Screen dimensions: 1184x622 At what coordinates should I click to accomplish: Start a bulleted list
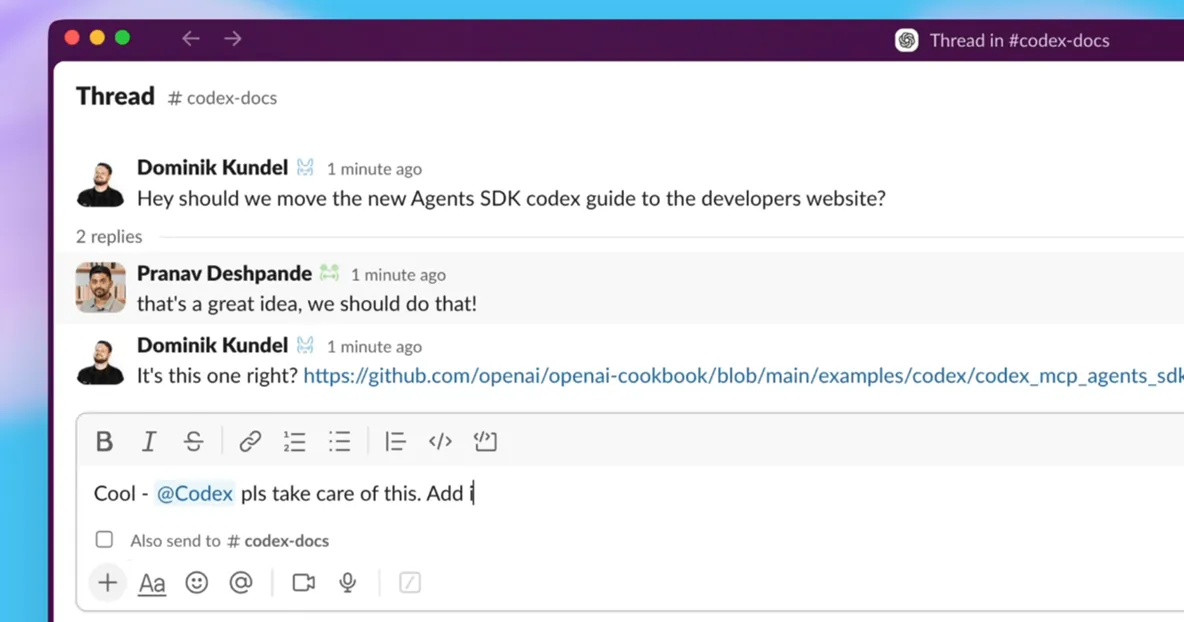click(x=340, y=441)
